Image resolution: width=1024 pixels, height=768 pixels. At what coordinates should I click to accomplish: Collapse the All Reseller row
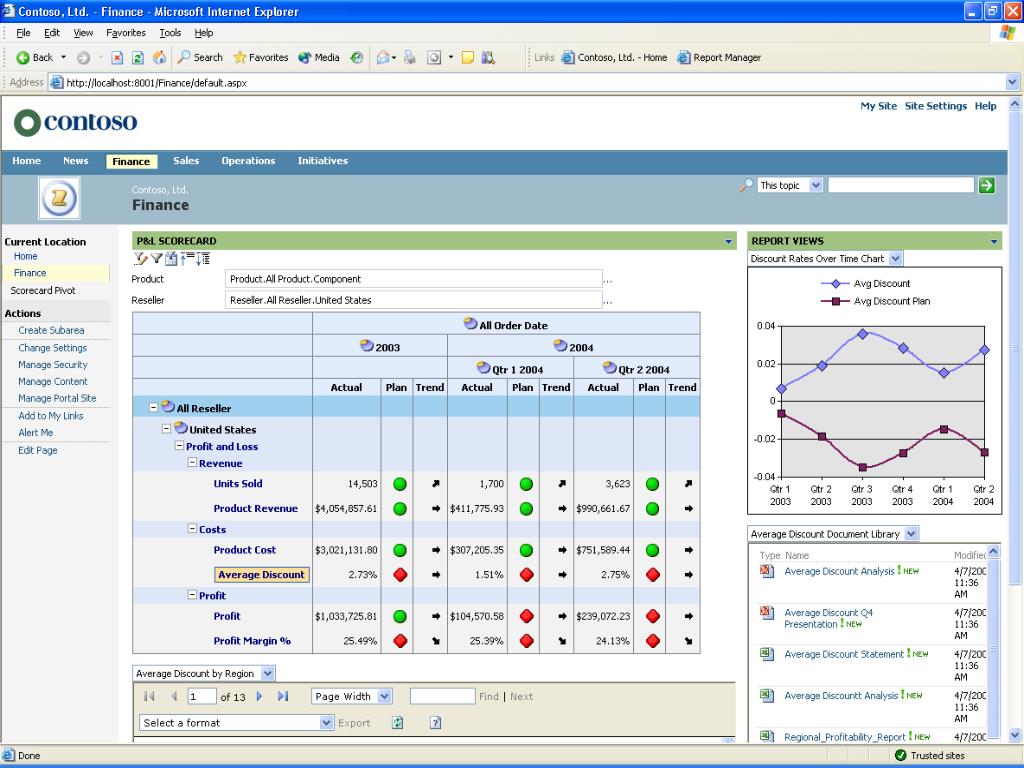click(x=153, y=408)
